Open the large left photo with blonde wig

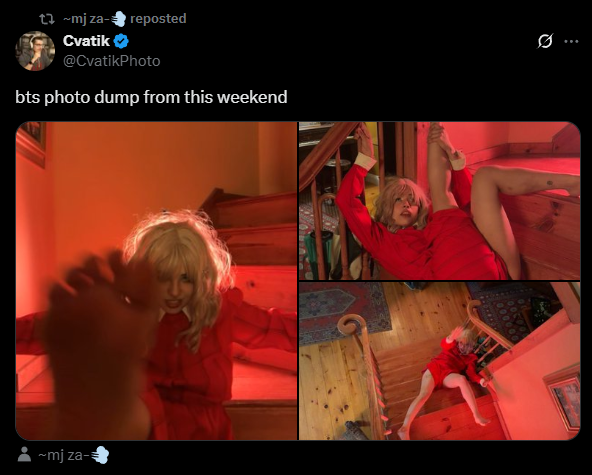coord(156,281)
